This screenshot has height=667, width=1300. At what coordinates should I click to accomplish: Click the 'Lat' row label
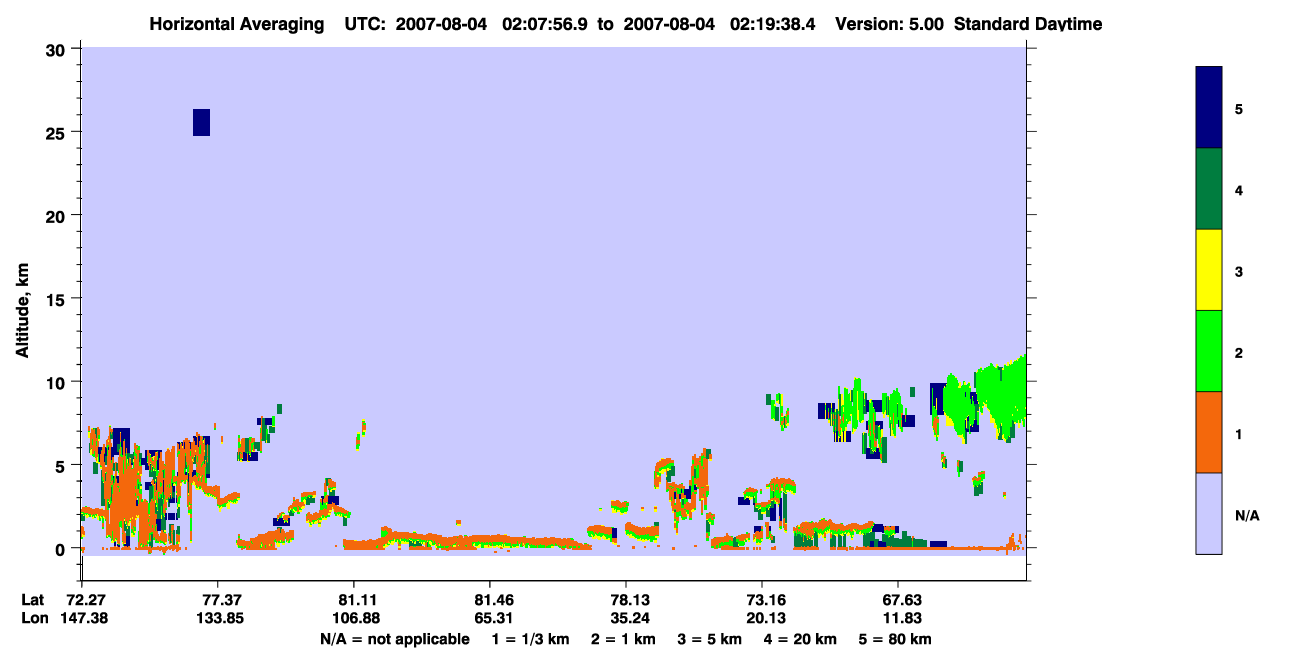(33, 600)
